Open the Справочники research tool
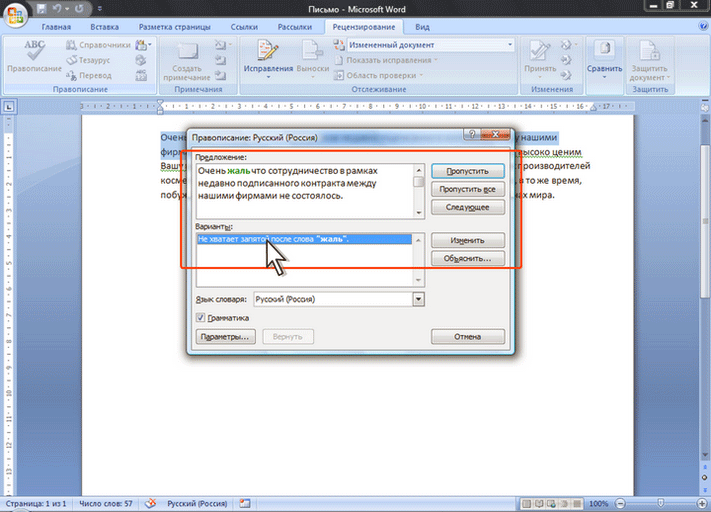 (x=98, y=45)
